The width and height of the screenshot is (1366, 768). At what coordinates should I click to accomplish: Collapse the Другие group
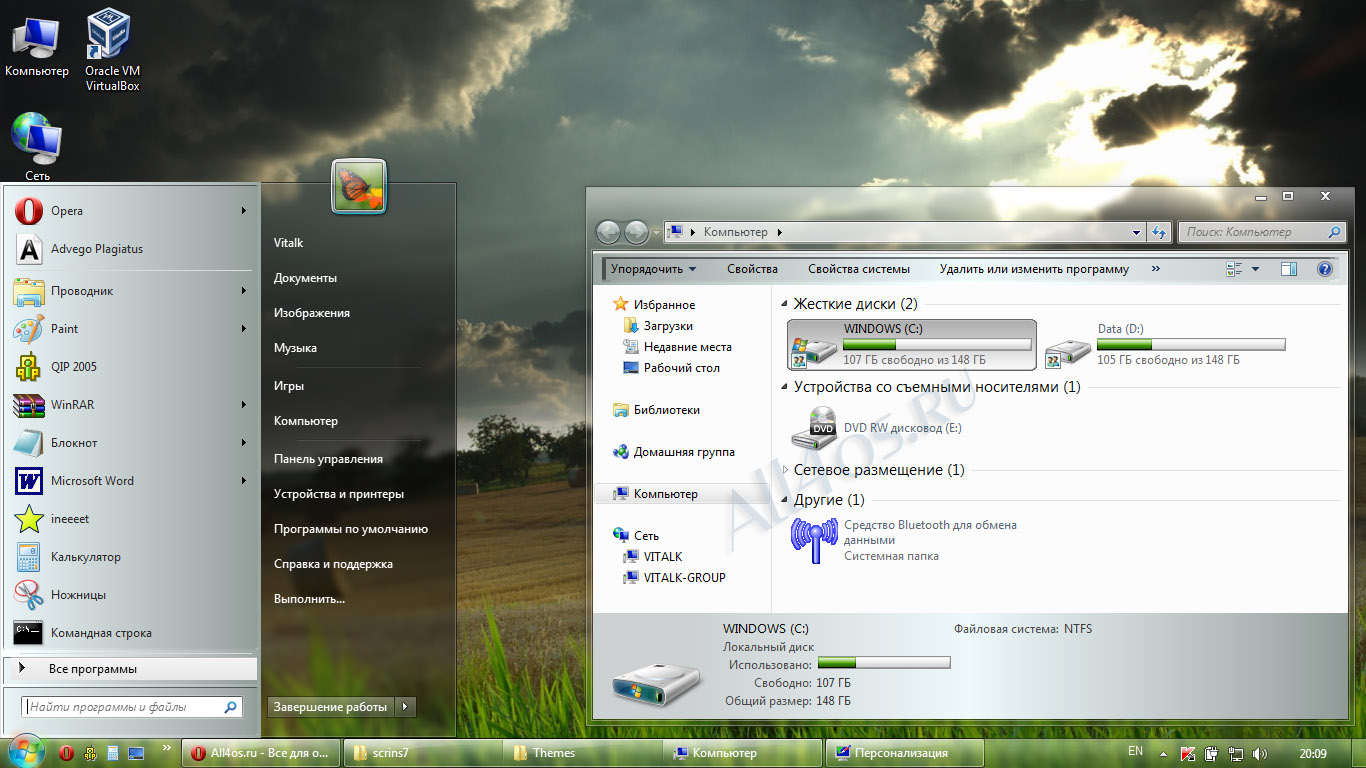(786, 500)
